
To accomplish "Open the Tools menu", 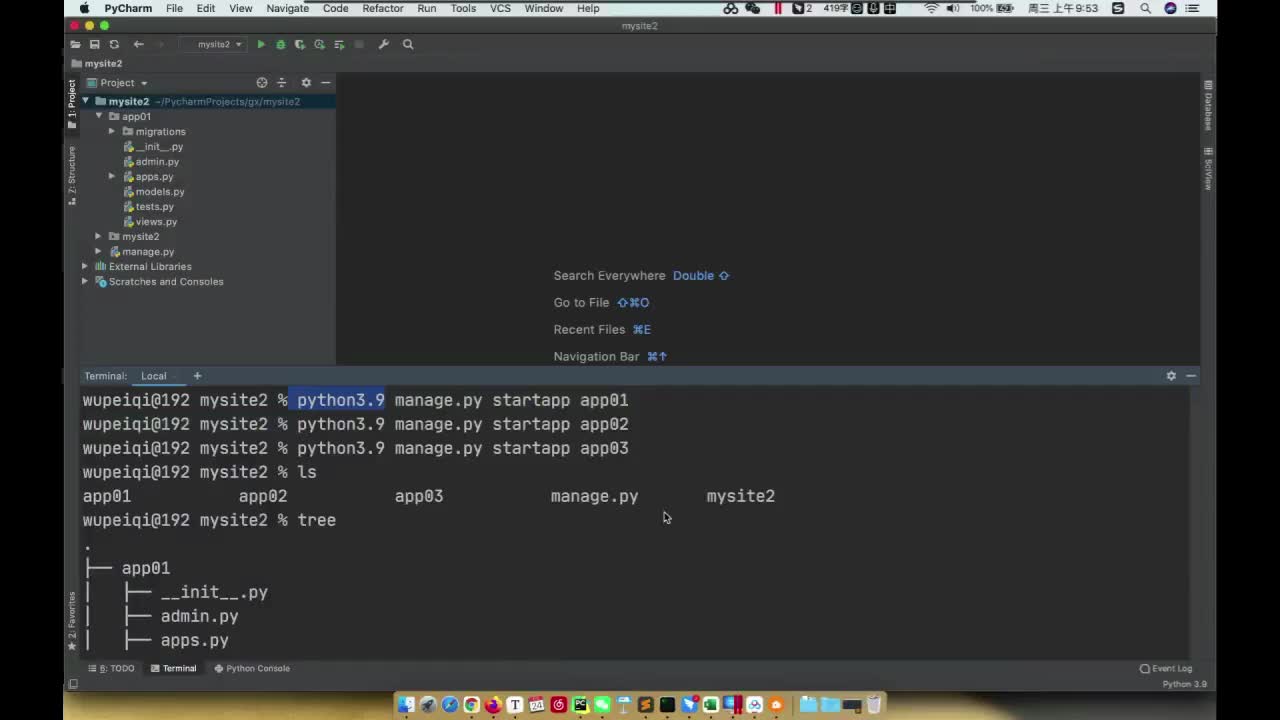I will tap(463, 8).
